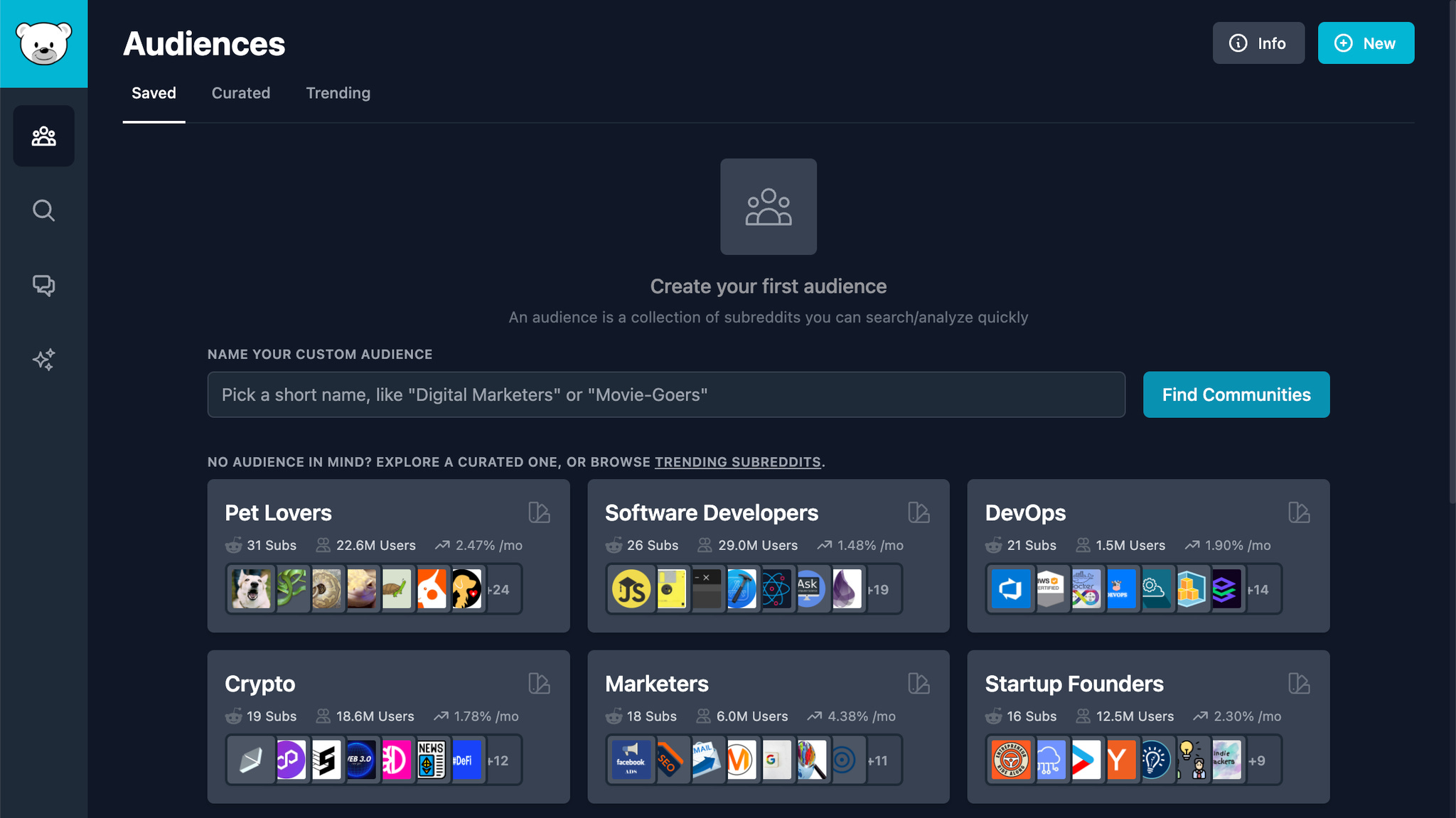Switch to the Curated tab
This screenshot has width=1456, height=818.
point(241,93)
